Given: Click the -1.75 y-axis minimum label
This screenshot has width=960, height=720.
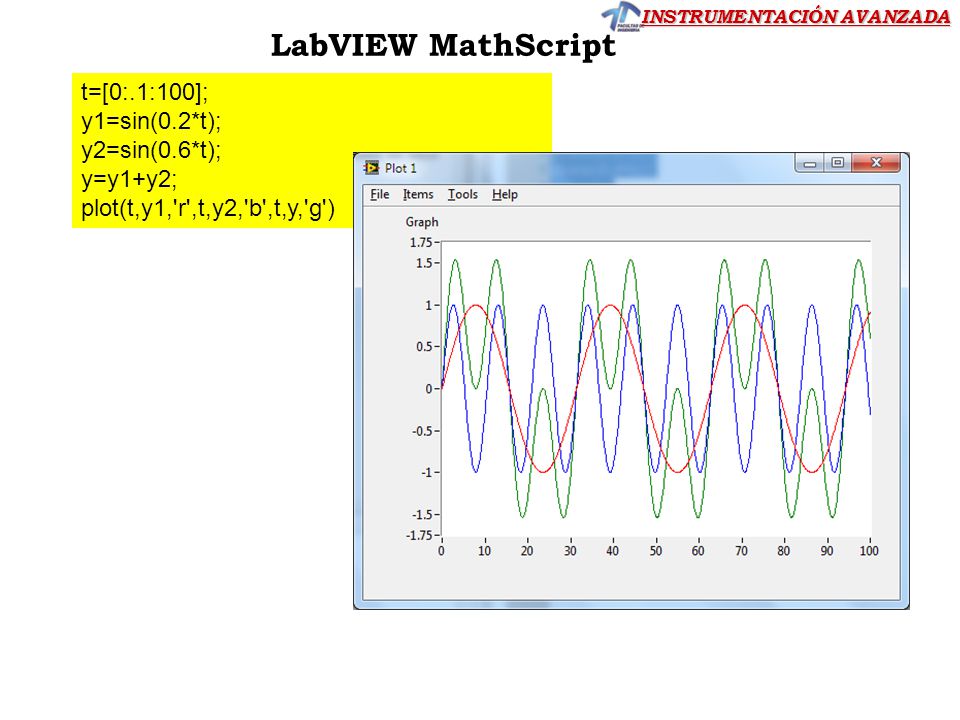Looking at the screenshot, I should [x=419, y=535].
